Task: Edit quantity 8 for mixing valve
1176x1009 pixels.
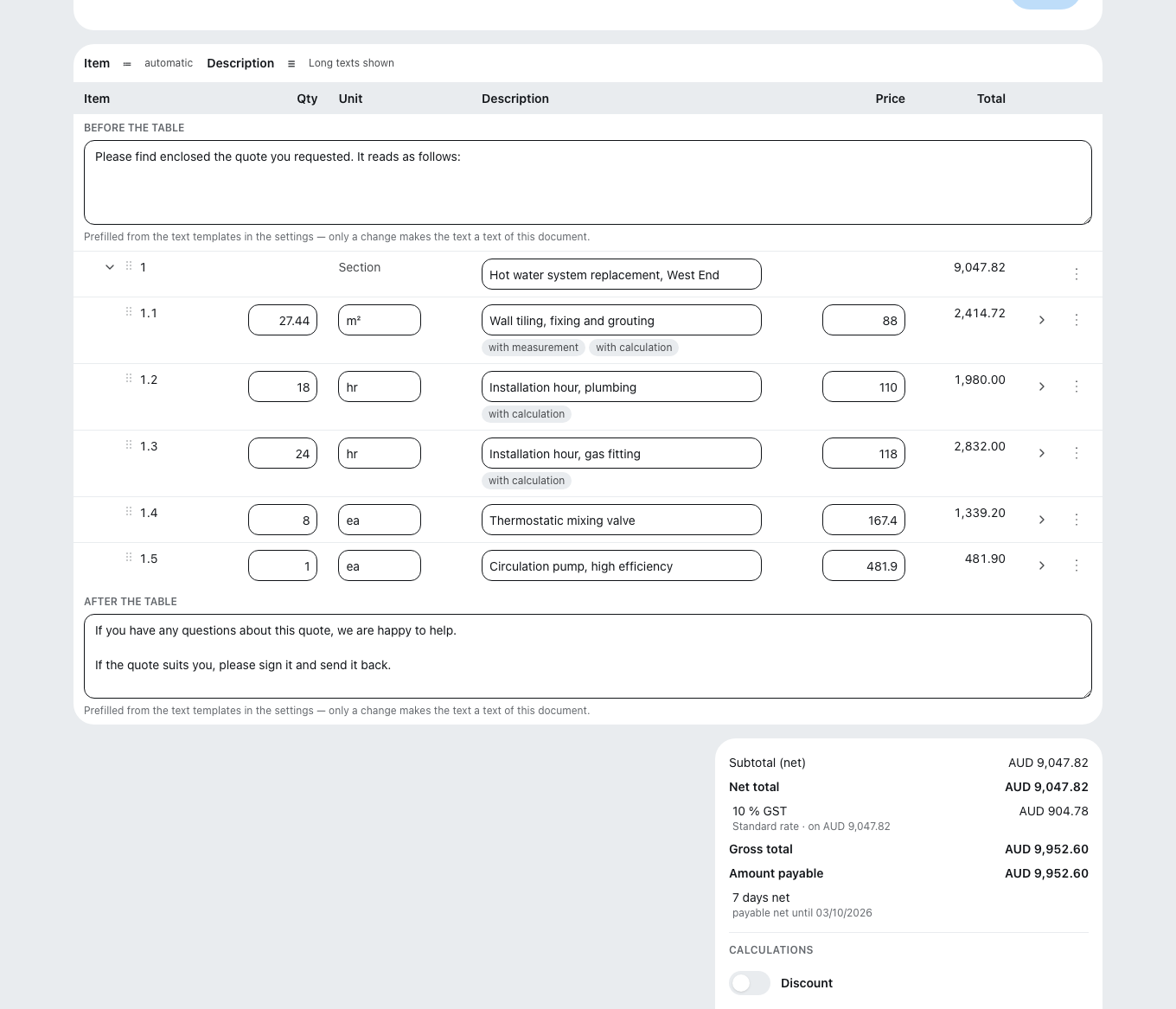Action: 283,520
